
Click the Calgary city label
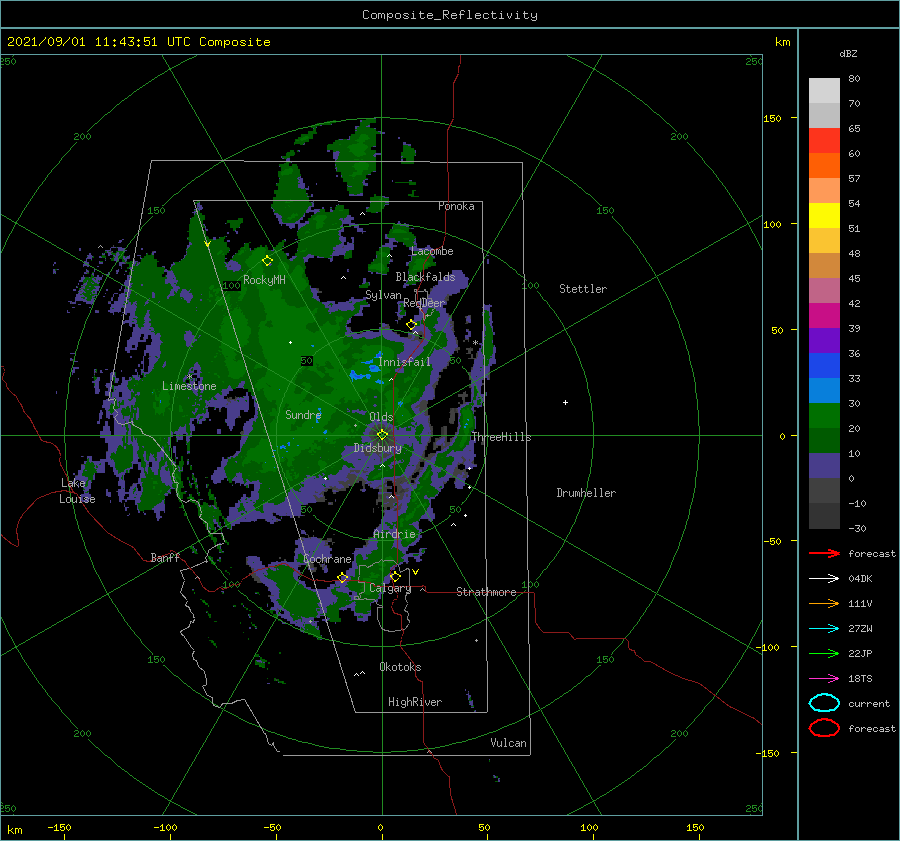[x=390, y=588]
